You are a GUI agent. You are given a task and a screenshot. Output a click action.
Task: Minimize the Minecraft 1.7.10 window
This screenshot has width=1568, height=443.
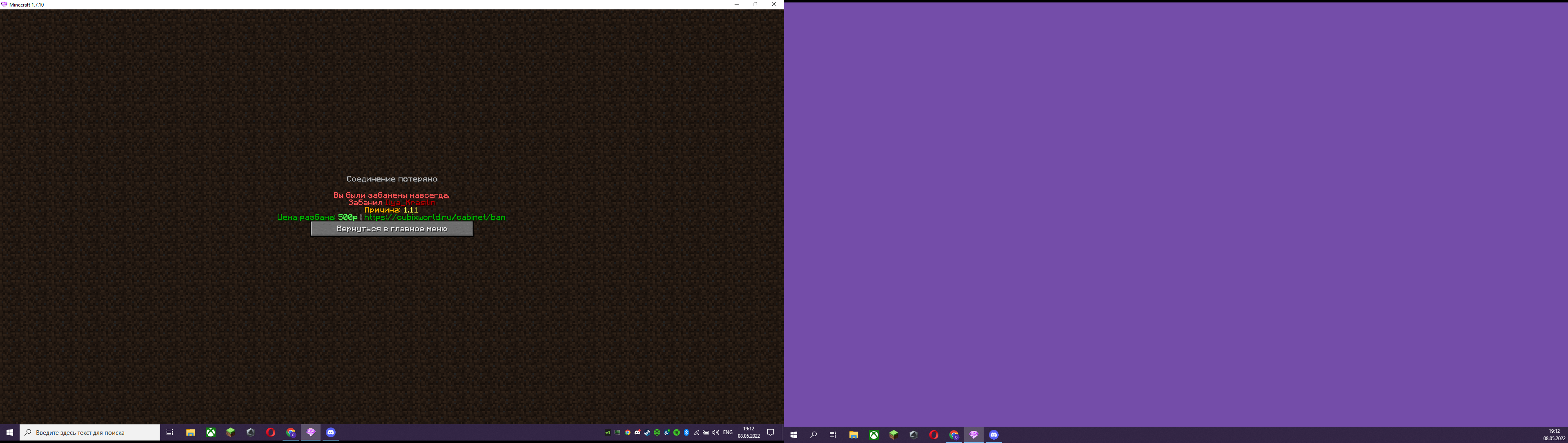pos(737,4)
